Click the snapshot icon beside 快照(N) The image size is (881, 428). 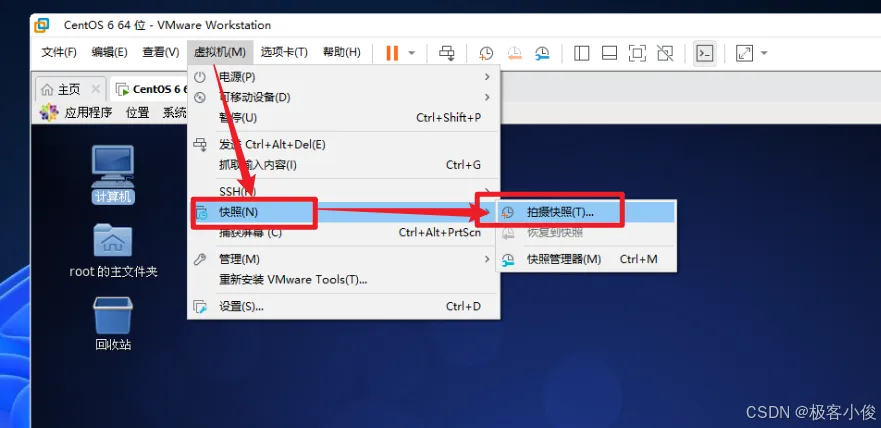[201, 212]
